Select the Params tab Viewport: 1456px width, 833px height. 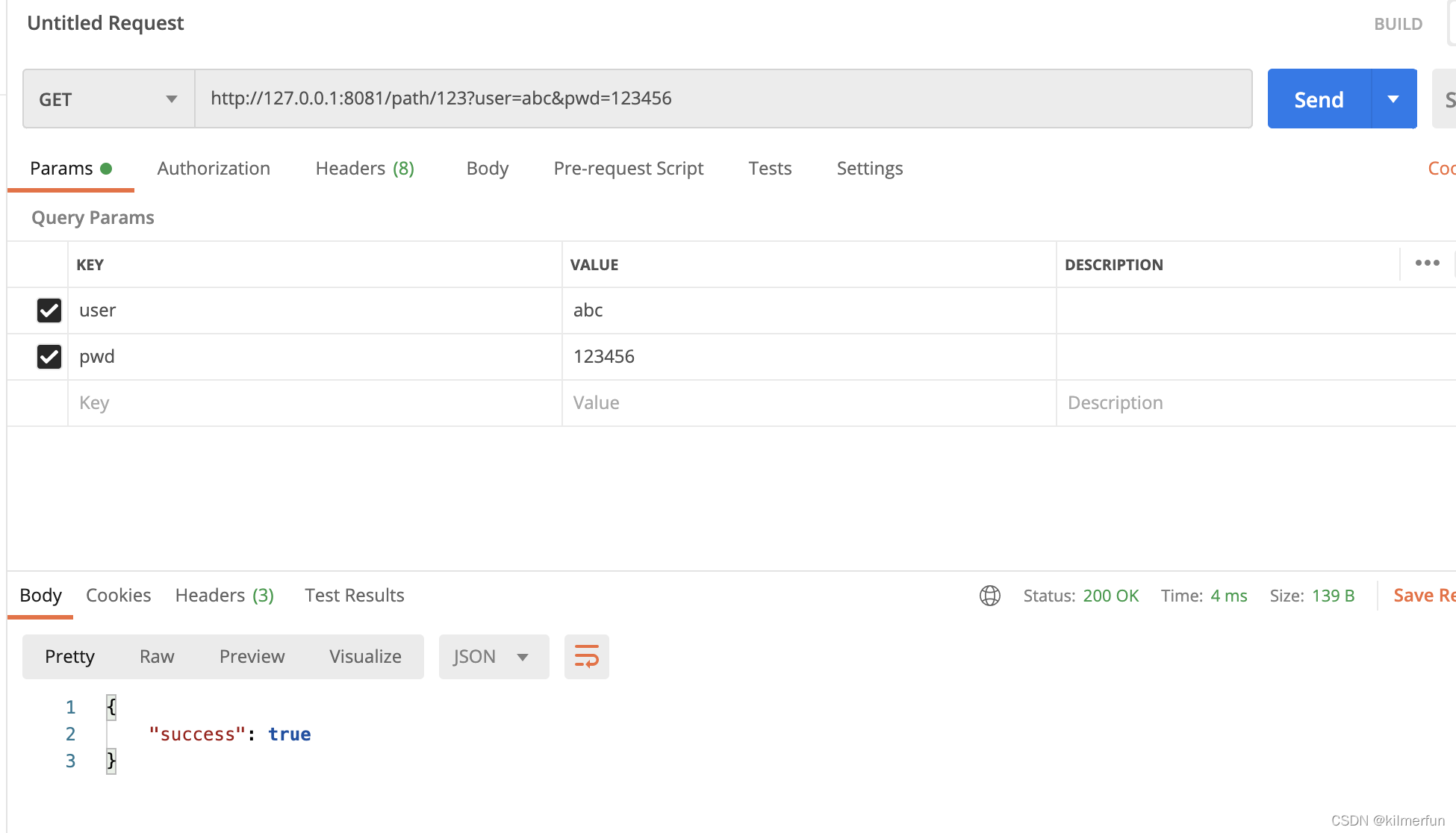70,169
